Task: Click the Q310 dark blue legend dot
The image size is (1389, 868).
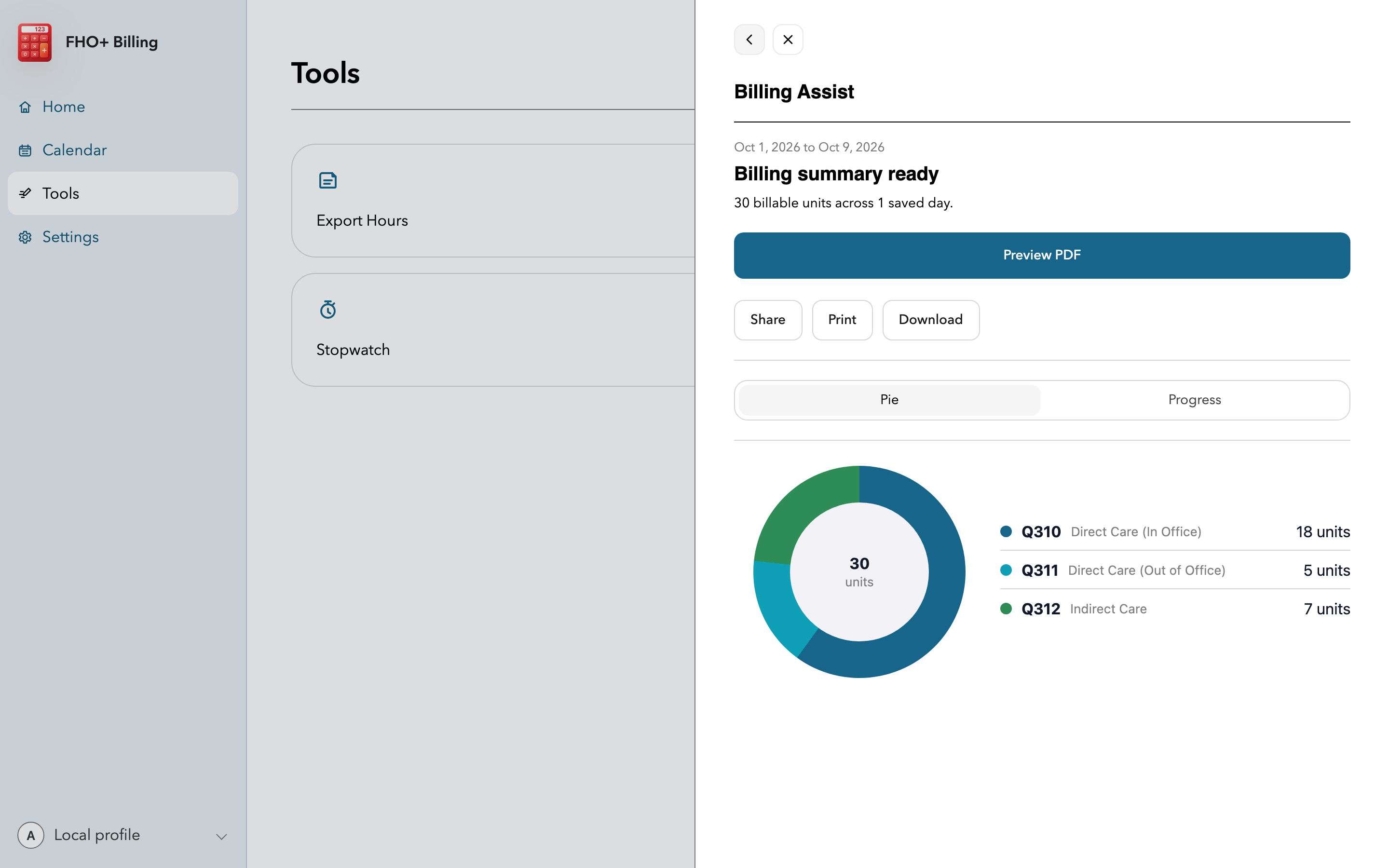Action: point(1006,531)
